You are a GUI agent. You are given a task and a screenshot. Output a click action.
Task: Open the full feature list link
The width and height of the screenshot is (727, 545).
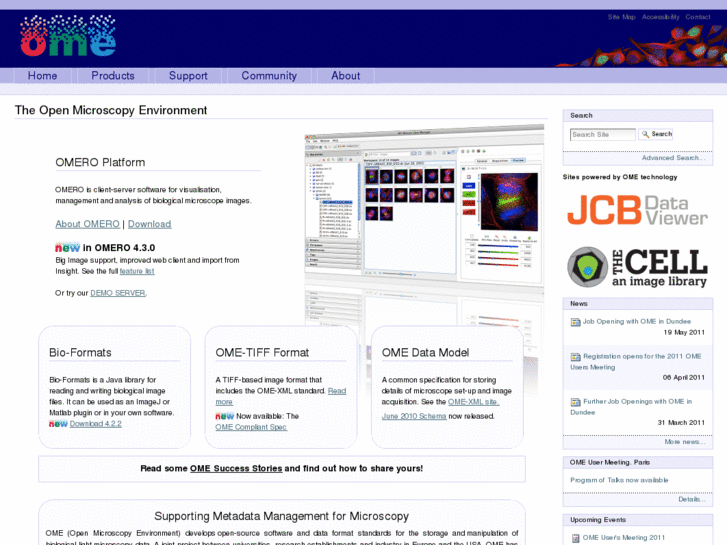[x=137, y=271]
